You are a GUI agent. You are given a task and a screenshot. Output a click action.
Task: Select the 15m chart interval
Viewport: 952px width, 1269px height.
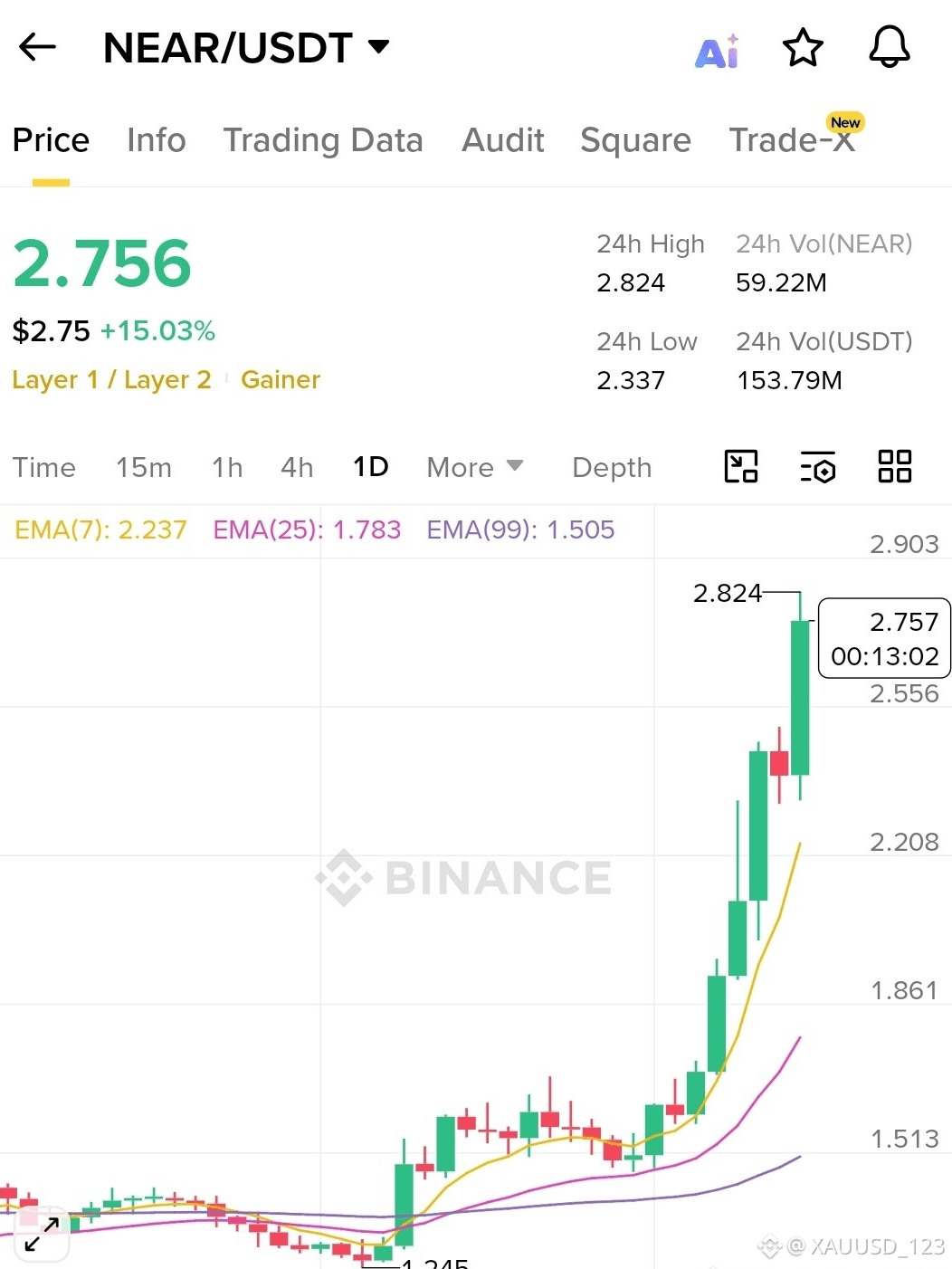[144, 467]
